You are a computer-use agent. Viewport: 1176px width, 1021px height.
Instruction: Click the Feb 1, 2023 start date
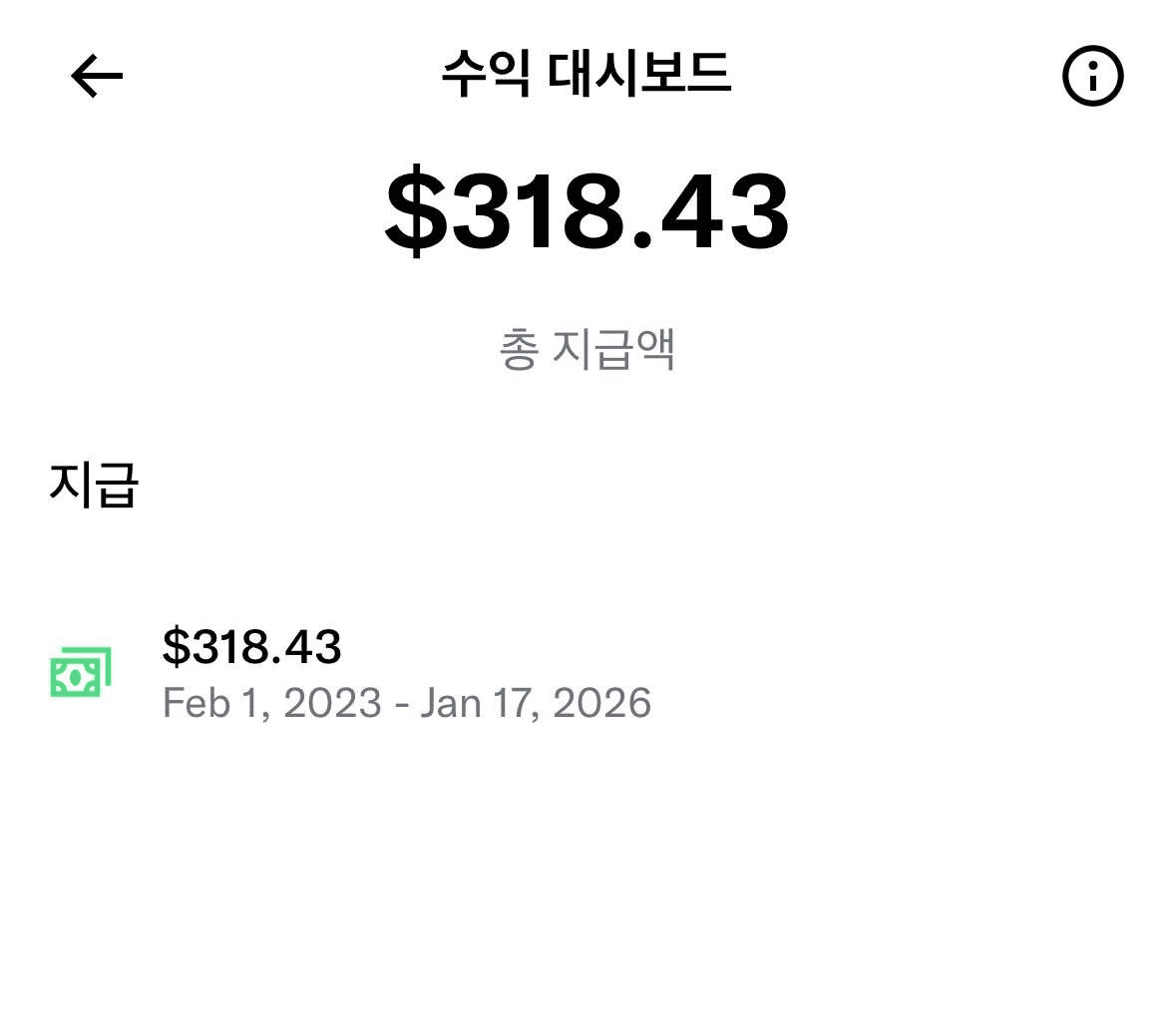click(271, 703)
